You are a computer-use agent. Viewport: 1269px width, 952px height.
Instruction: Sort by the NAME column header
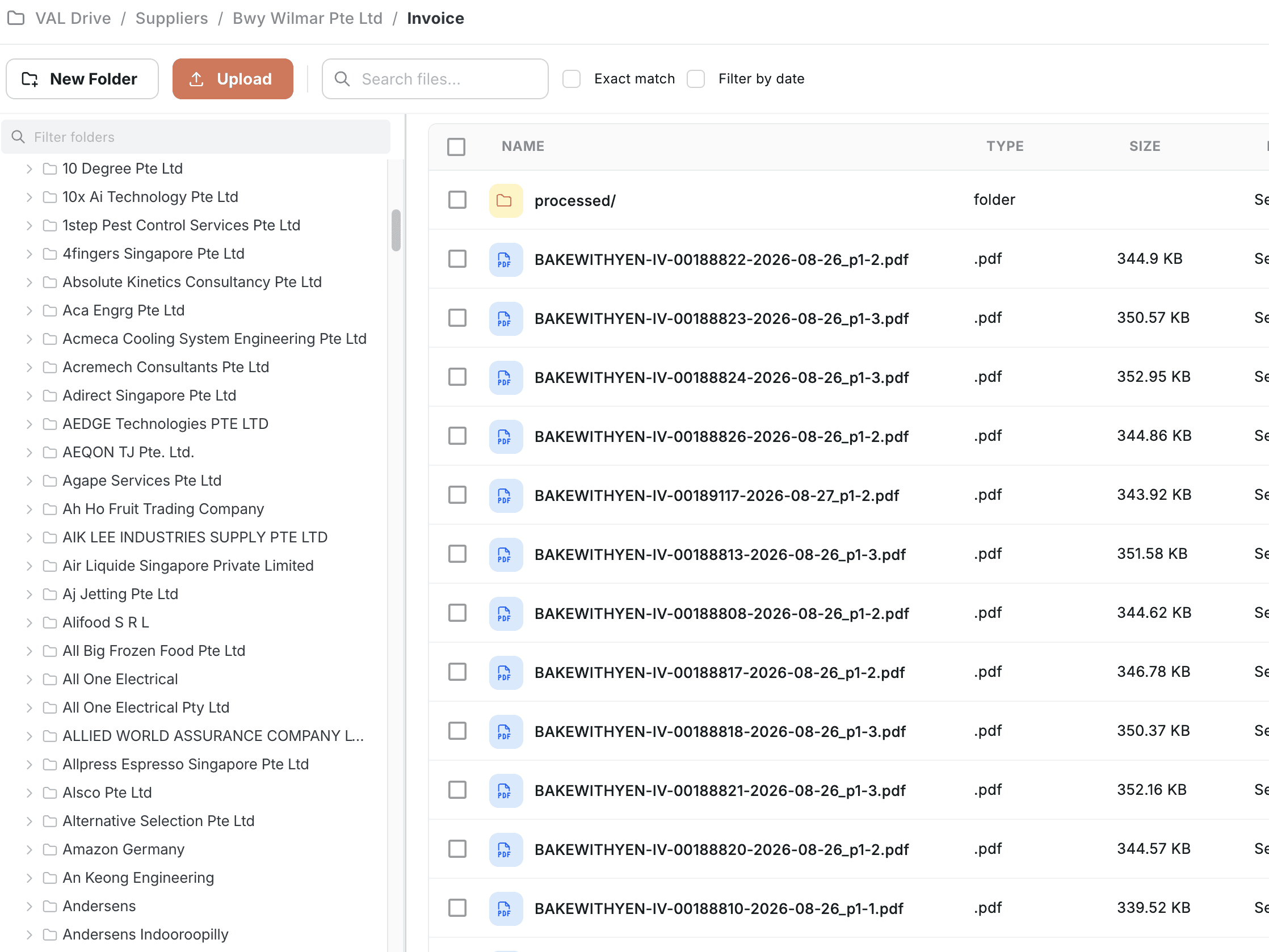tap(523, 146)
